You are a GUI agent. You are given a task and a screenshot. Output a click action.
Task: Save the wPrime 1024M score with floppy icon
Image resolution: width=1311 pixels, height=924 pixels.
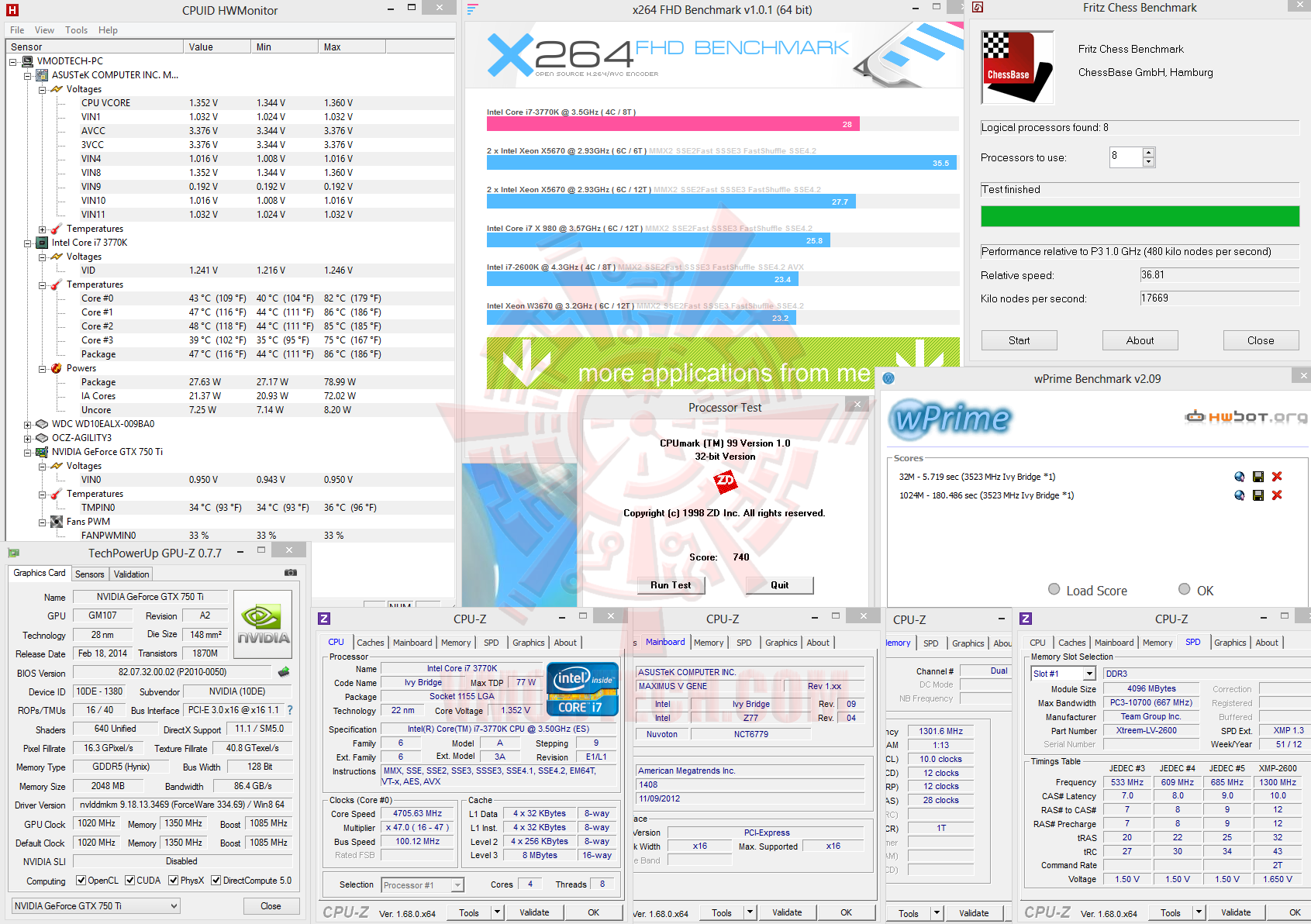click(1258, 495)
